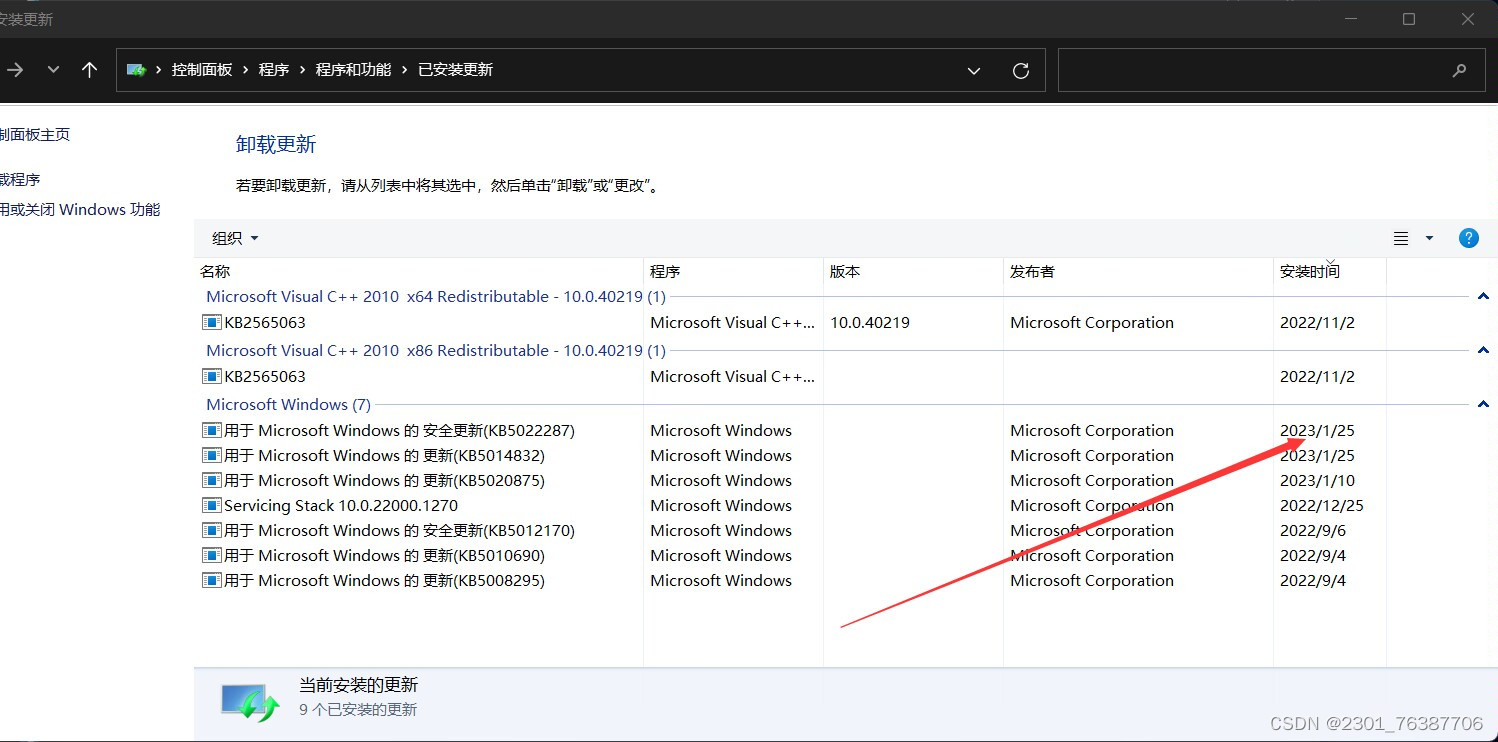Sort by 版本 column header
The height and width of the screenshot is (742, 1498).
[845, 271]
